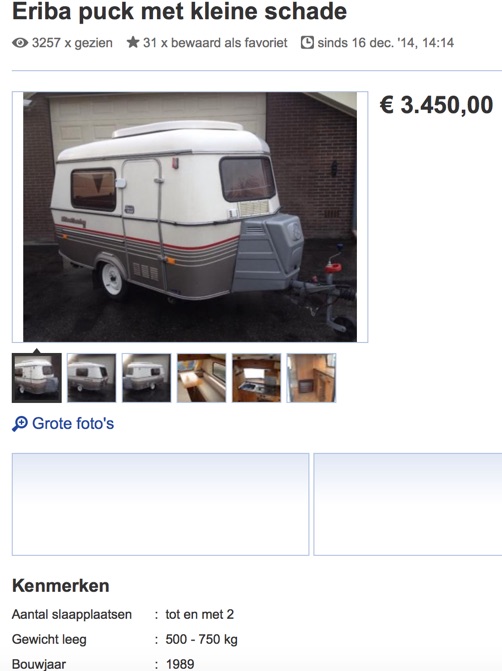Select the first caravan exterior thumbnail
This screenshot has height=671, width=502.
tap(36, 378)
